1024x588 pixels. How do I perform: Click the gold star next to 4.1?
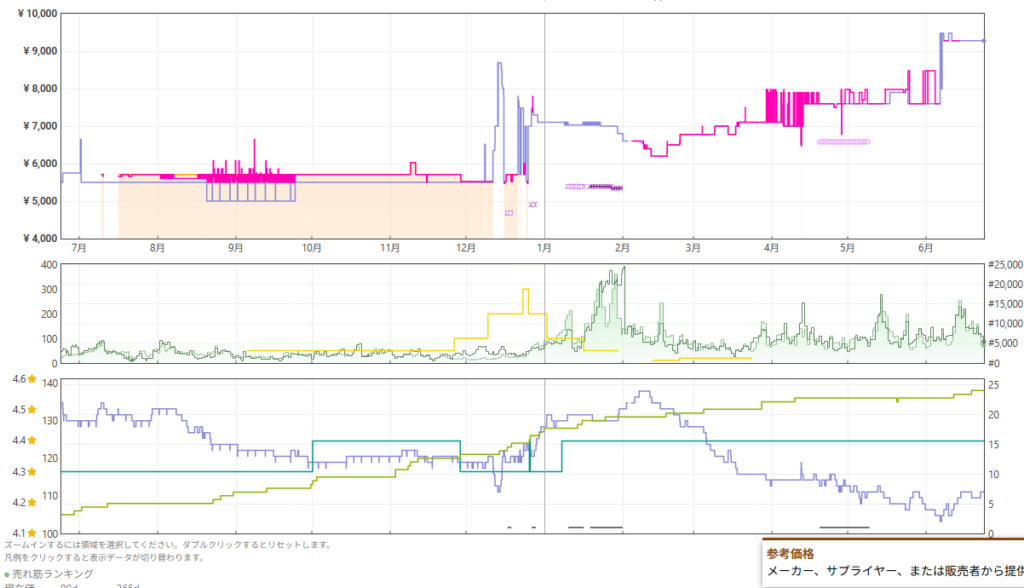(32, 533)
